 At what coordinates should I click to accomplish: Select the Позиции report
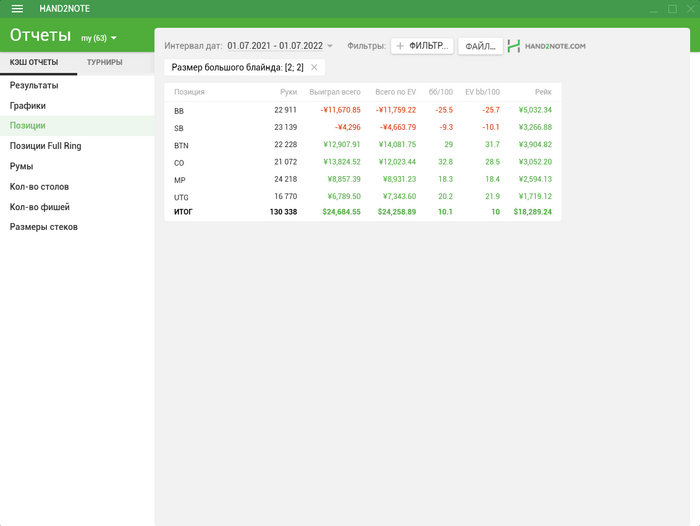(x=77, y=126)
